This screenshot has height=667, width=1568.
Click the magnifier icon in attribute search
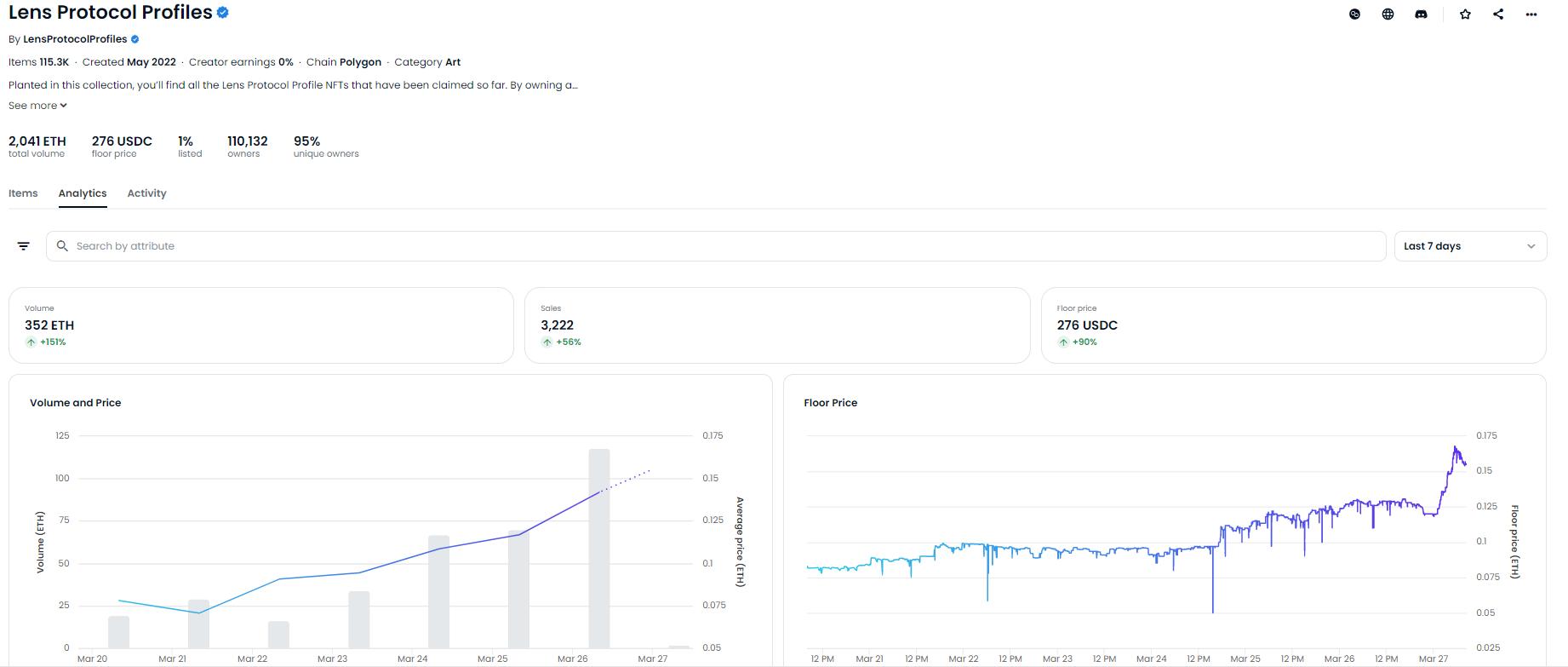click(62, 246)
